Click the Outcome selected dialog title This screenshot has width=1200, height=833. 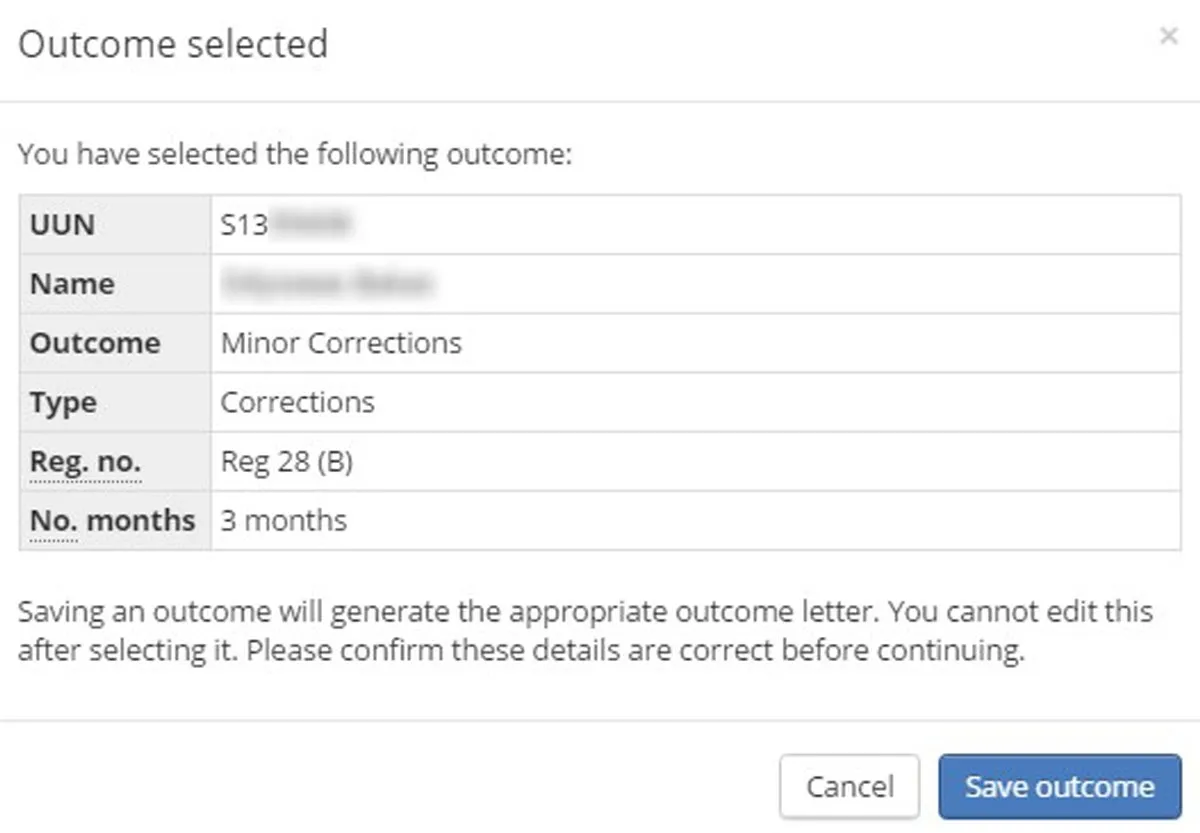pyautogui.click(x=175, y=44)
